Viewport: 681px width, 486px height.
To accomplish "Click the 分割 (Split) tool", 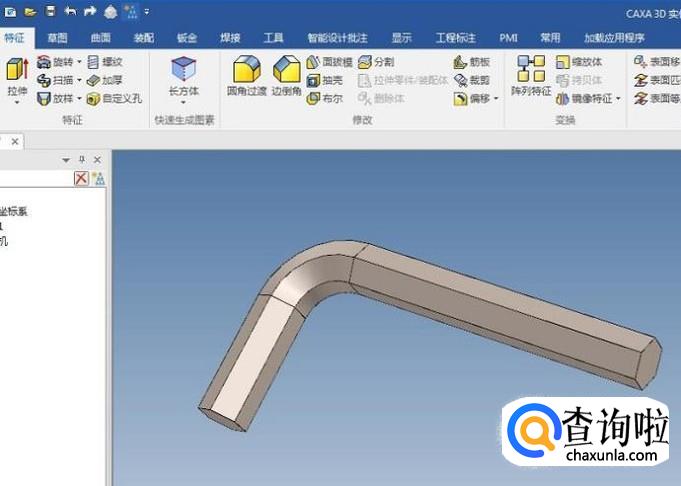I will 376,62.
